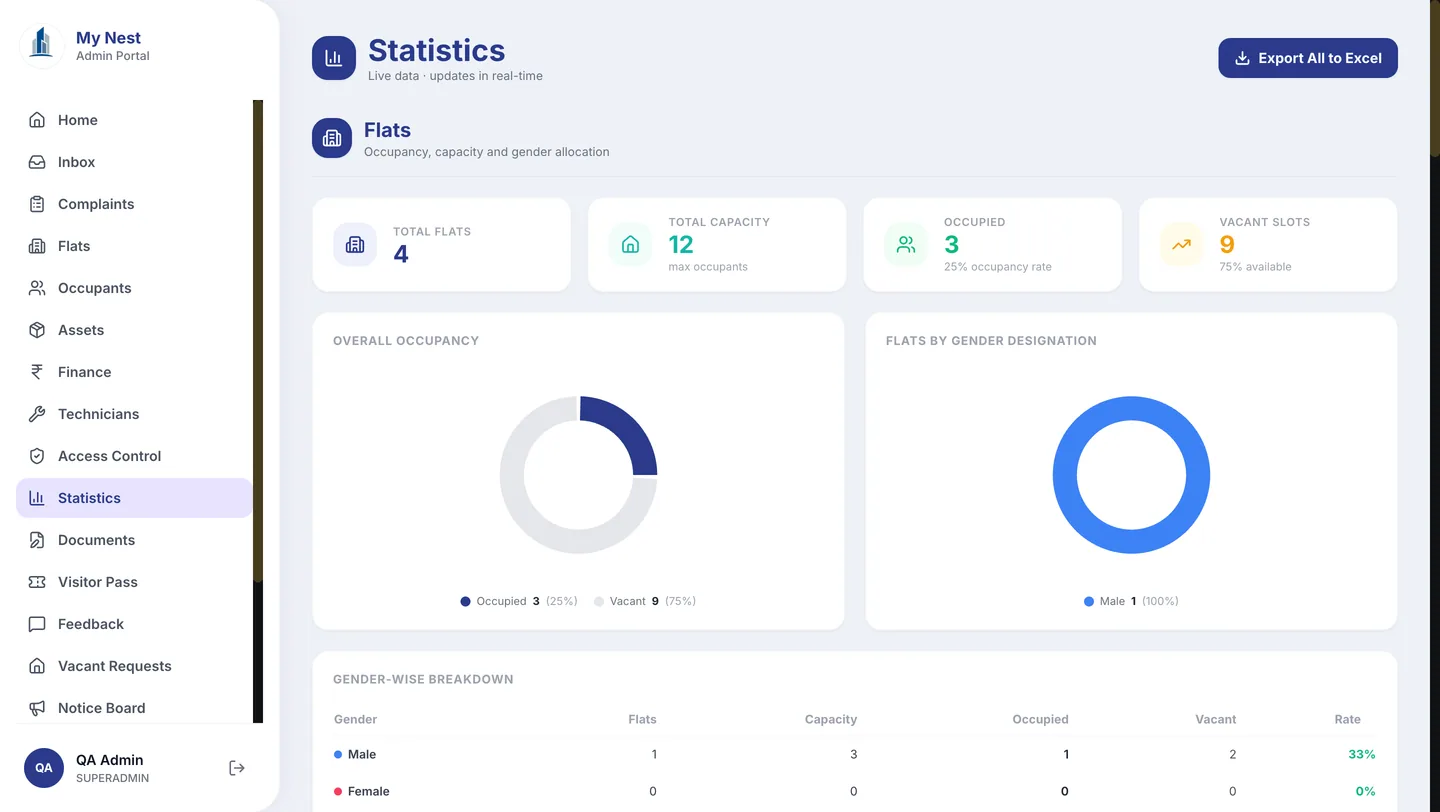Screen dimensions: 1440x812
Task: Go to the Finance page
Action: tap(134, 372)
